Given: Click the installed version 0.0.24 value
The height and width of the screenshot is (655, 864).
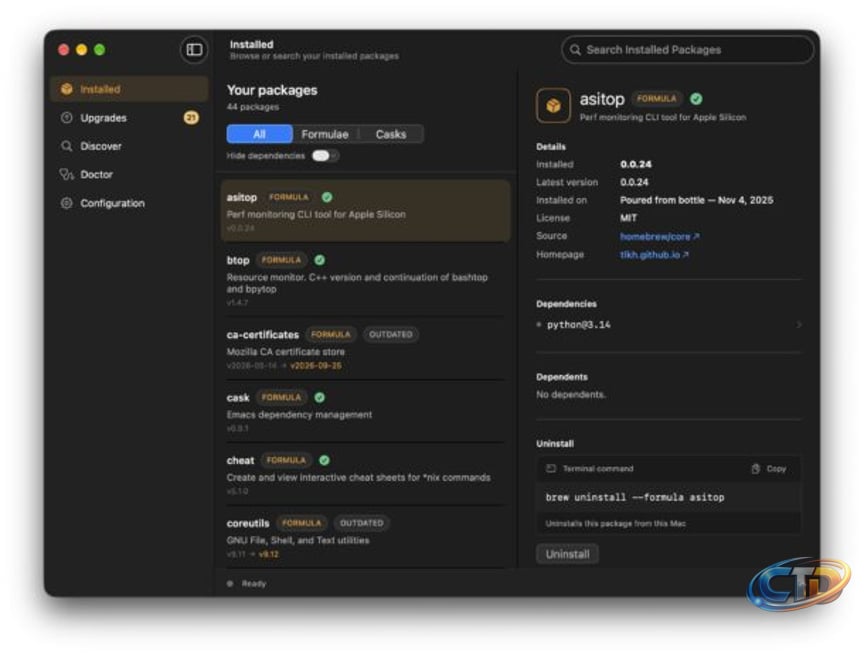Looking at the screenshot, I should 635,164.
